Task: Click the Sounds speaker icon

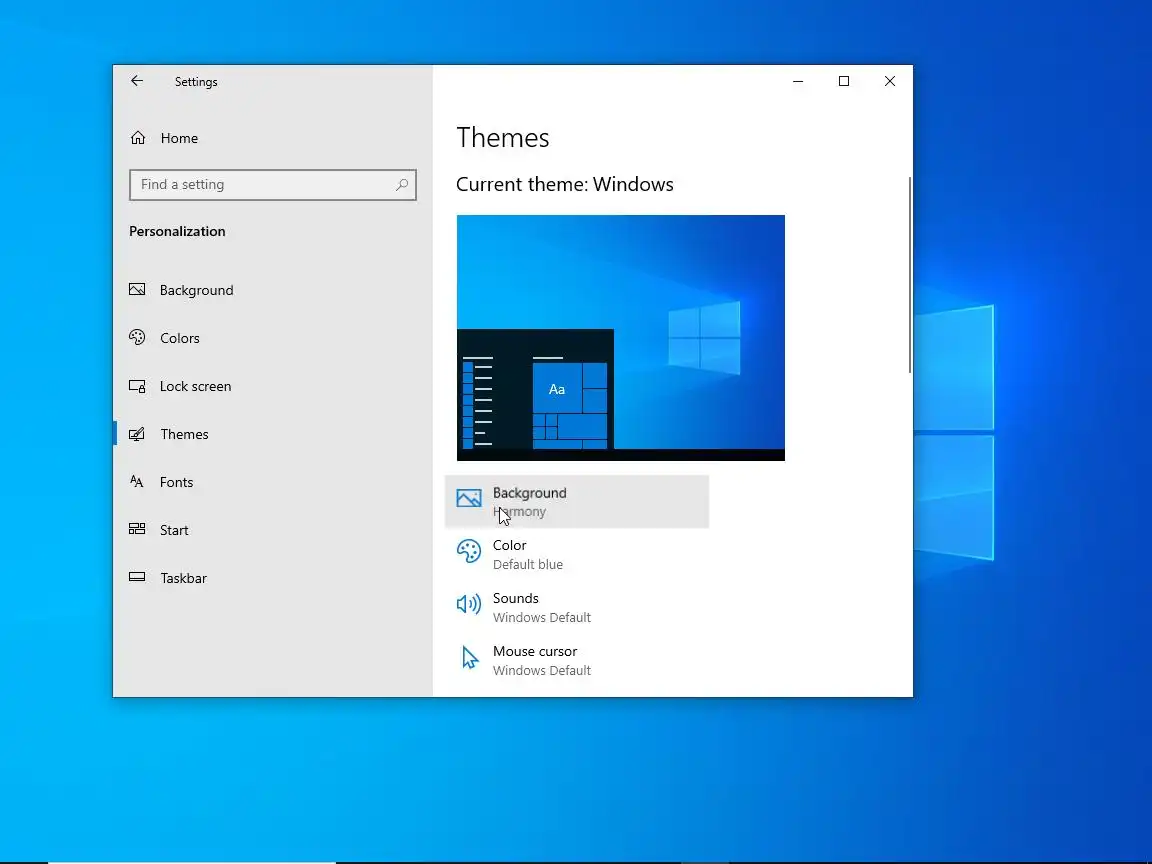Action: click(x=469, y=604)
